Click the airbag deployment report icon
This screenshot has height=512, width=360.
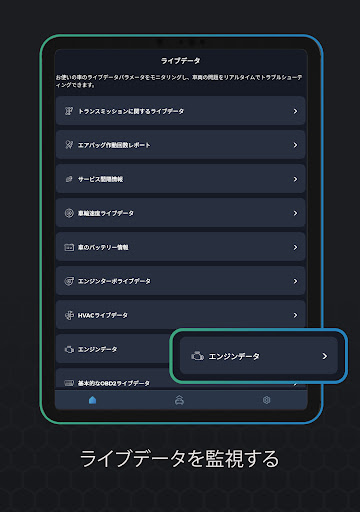pyautogui.click(x=69, y=145)
